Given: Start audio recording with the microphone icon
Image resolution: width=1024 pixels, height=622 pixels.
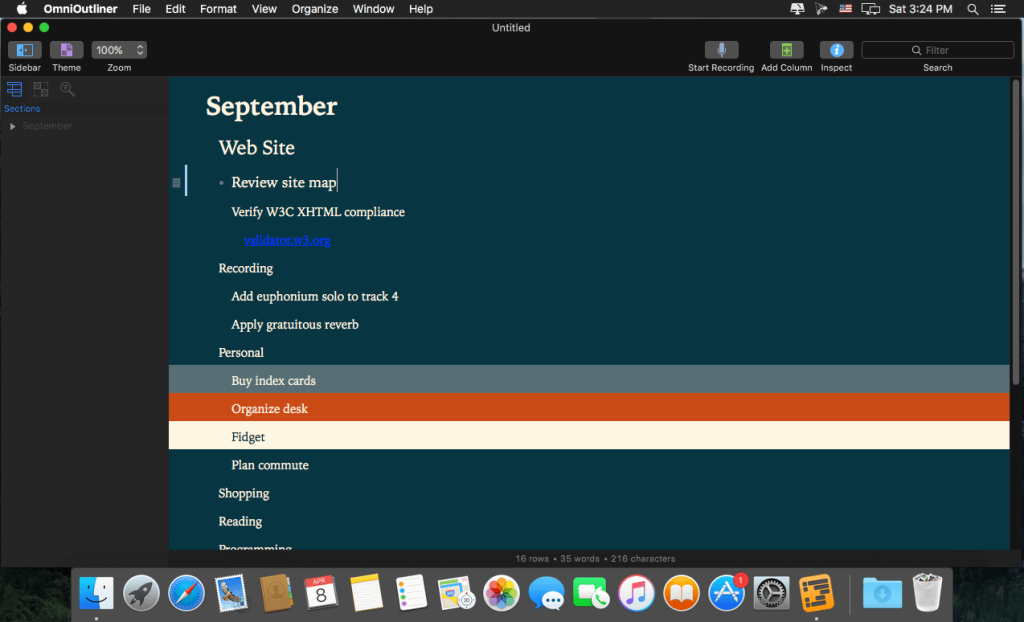Looking at the screenshot, I should click(x=721, y=49).
